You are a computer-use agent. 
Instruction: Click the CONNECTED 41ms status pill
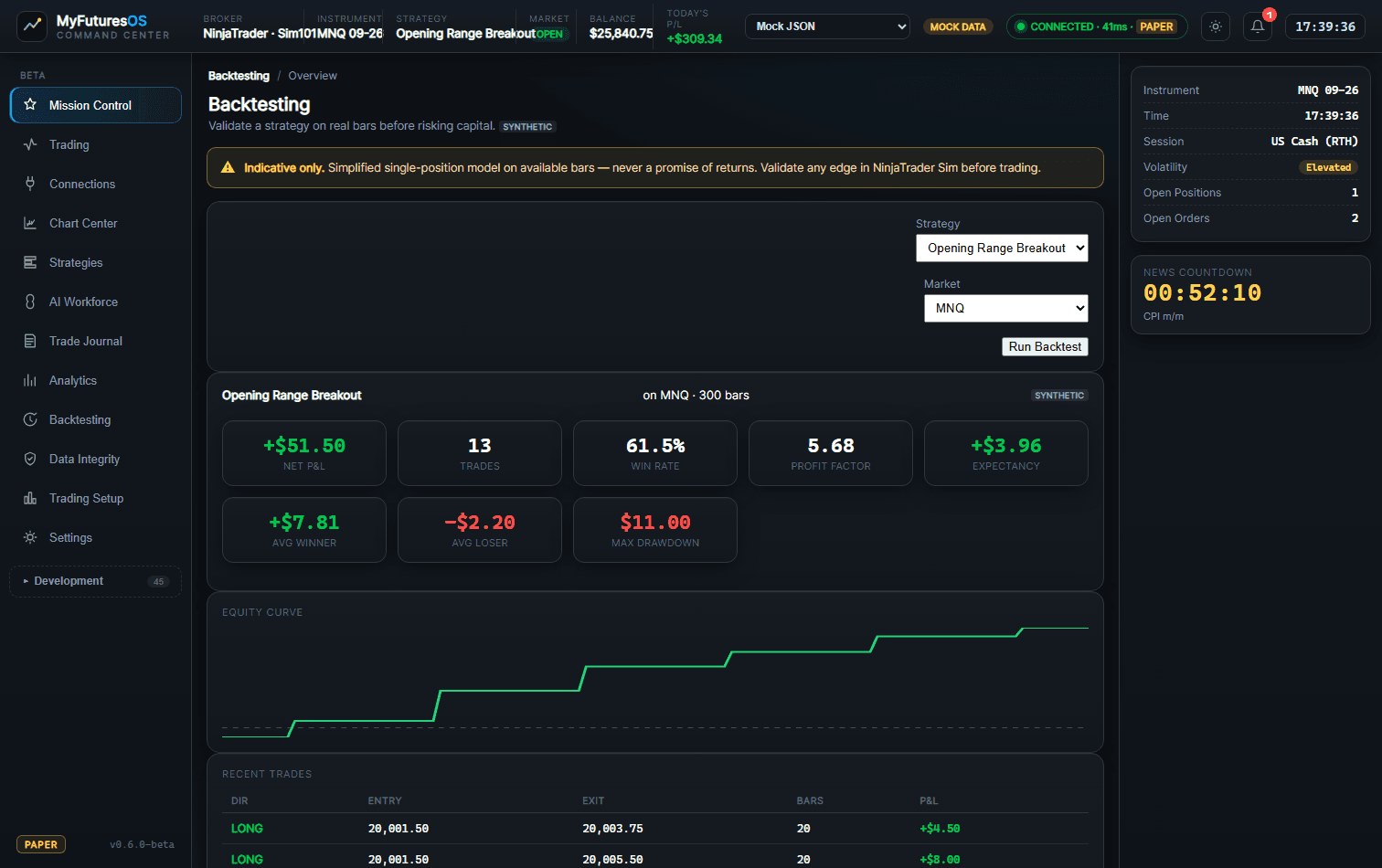(1097, 26)
